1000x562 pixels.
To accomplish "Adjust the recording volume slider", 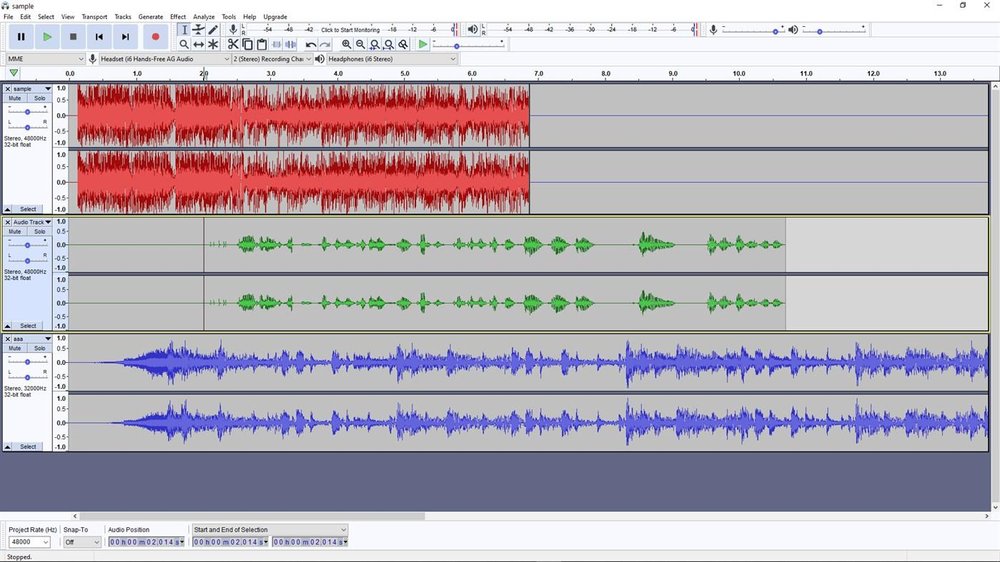I will click(752, 30).
